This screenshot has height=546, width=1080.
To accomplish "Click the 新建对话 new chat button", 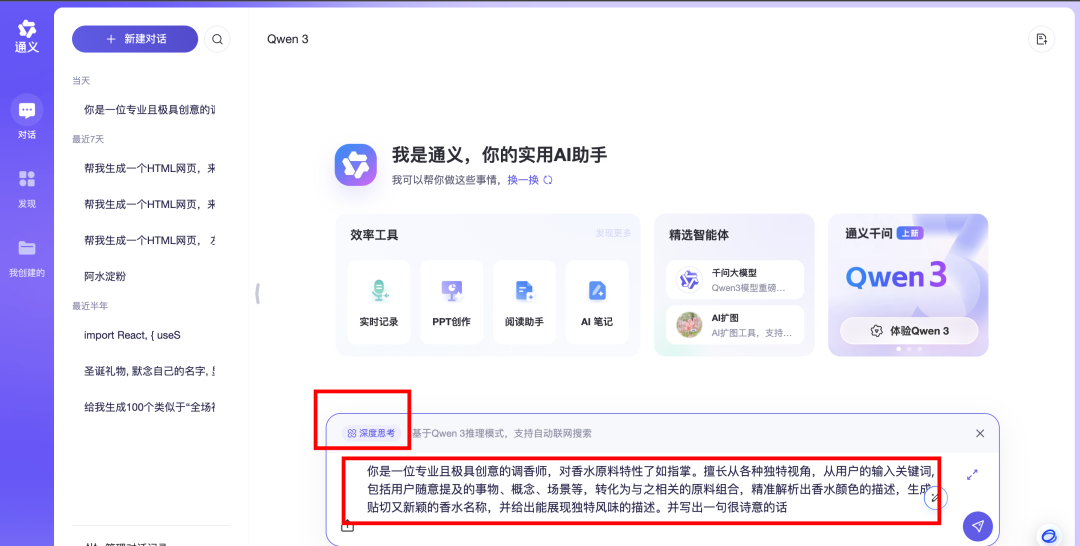I will (x=135, y=39).
